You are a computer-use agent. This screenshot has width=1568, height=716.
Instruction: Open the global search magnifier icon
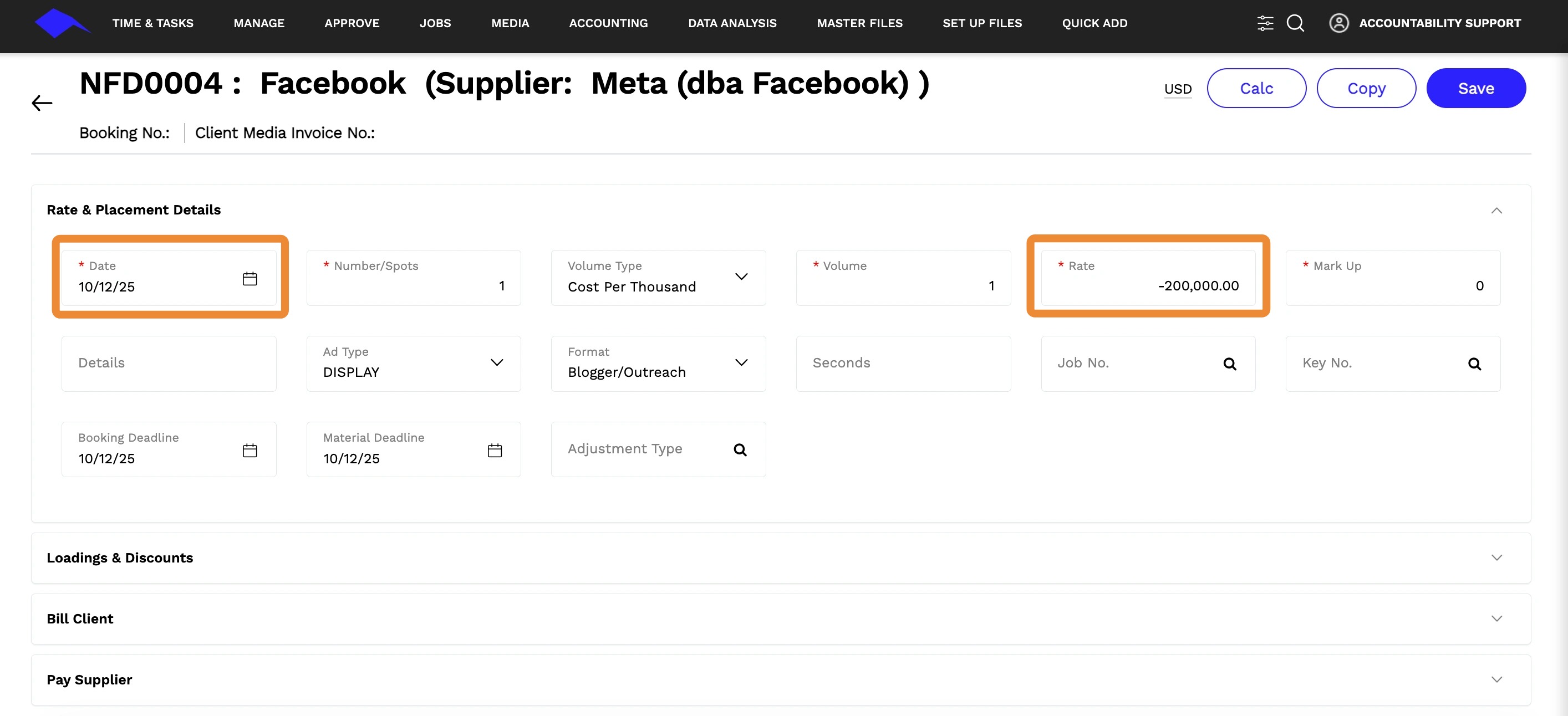[x=1295, y=23]
